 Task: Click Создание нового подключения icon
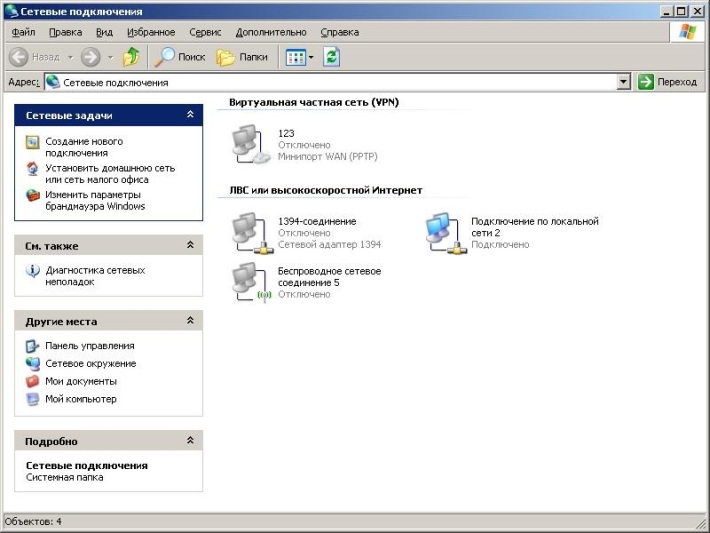[32, 142]
